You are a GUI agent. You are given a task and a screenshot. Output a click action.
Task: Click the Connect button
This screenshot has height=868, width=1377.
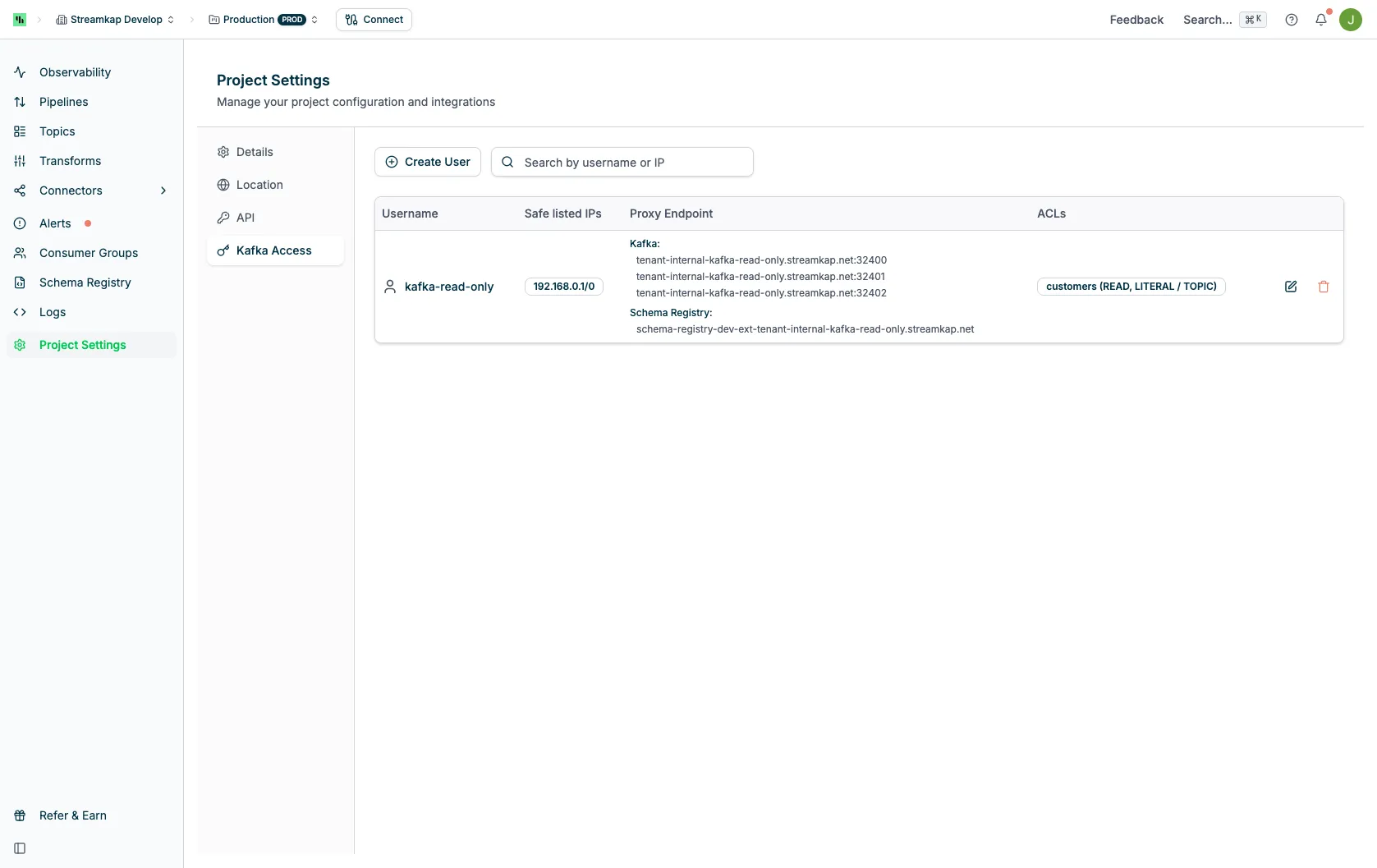point(374,20)
